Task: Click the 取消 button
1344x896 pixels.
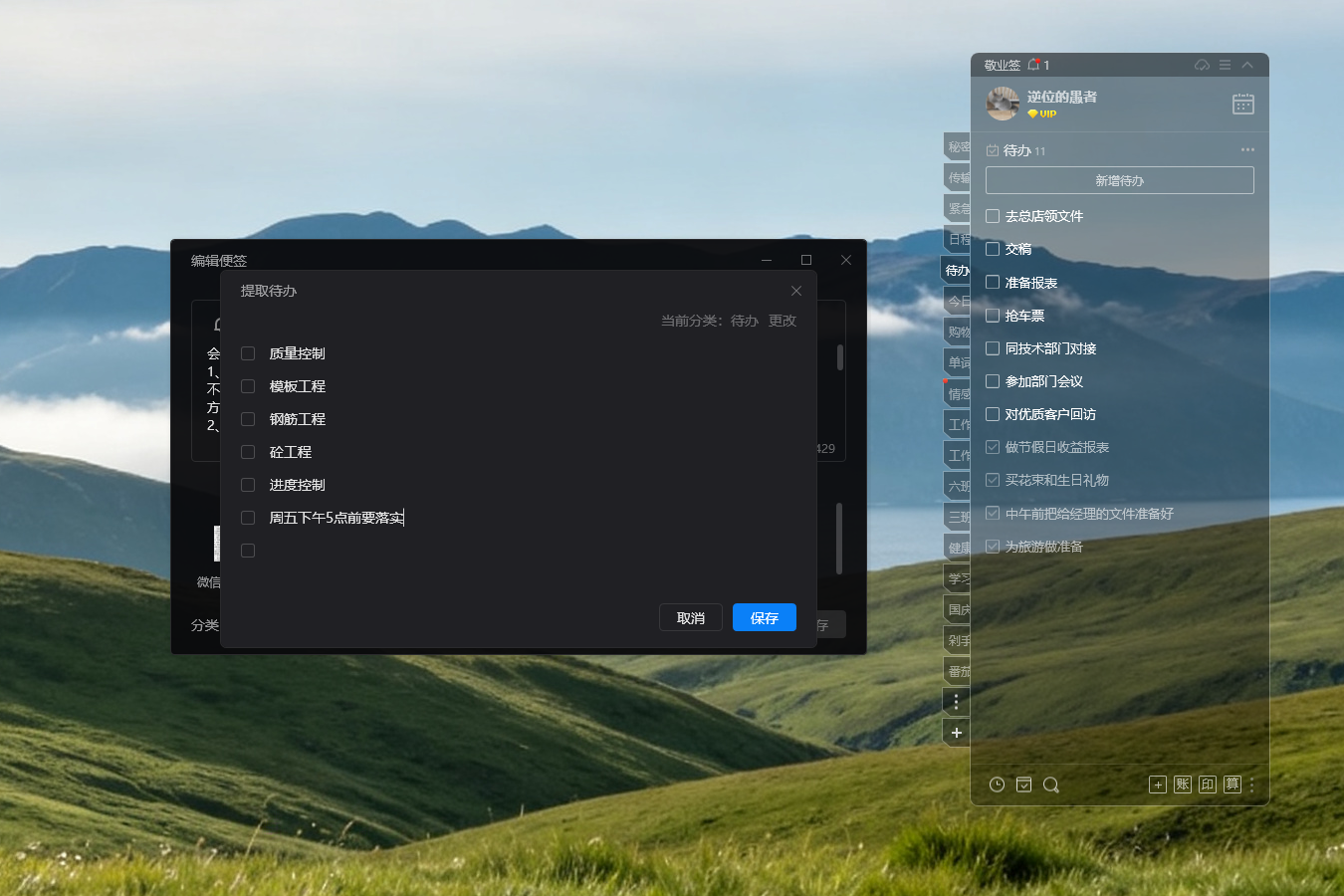Action: [691, 617]
